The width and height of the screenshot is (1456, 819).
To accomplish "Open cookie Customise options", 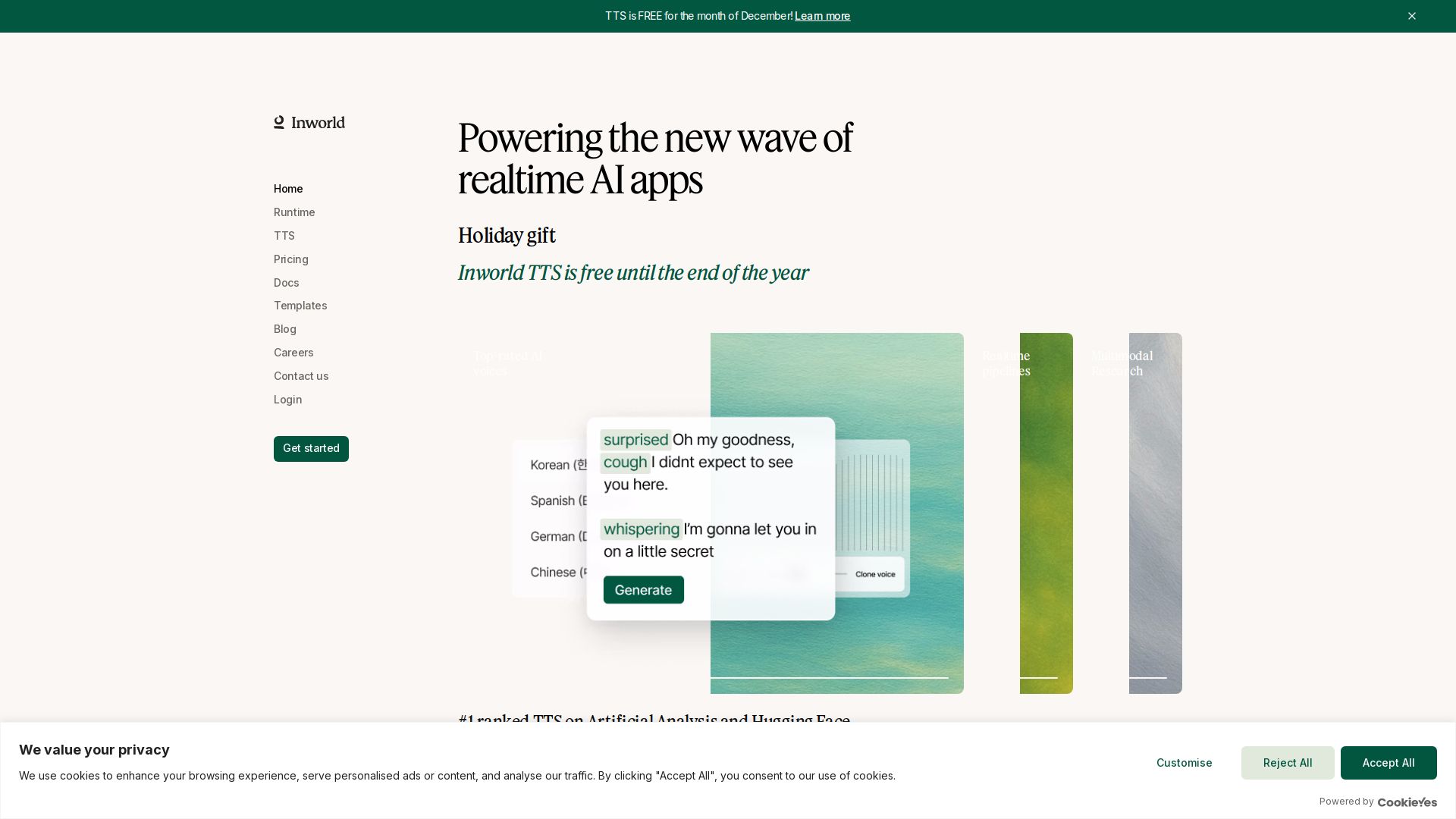I will 1184,763.
